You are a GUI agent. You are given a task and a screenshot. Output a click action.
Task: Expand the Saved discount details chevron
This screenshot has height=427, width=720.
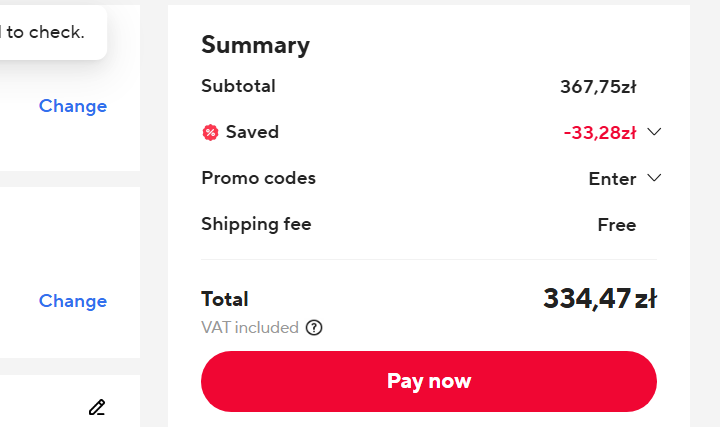pos(655,132)
